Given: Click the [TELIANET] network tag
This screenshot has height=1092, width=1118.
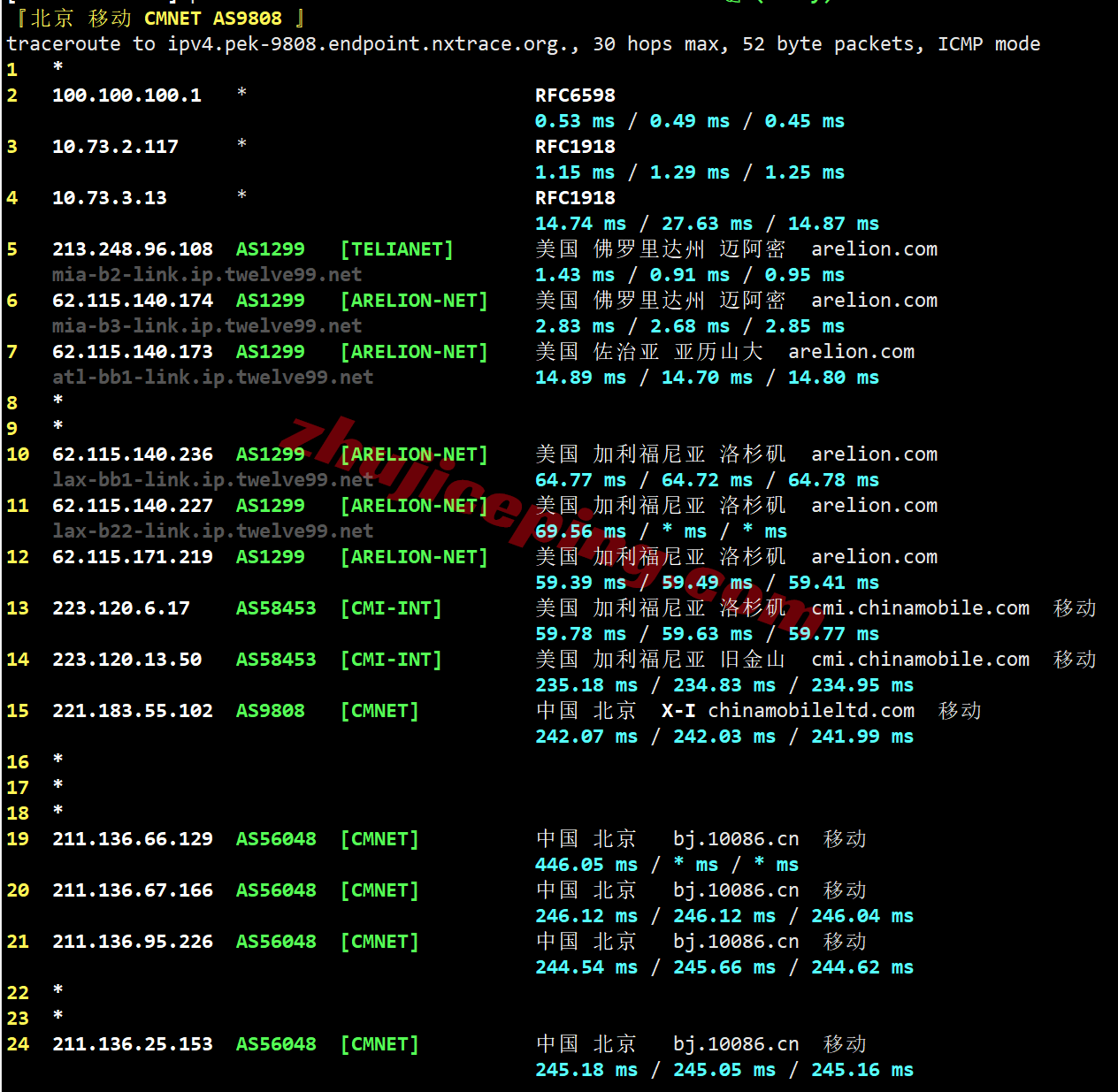Looking at the screenshot, I should point(397,249).
